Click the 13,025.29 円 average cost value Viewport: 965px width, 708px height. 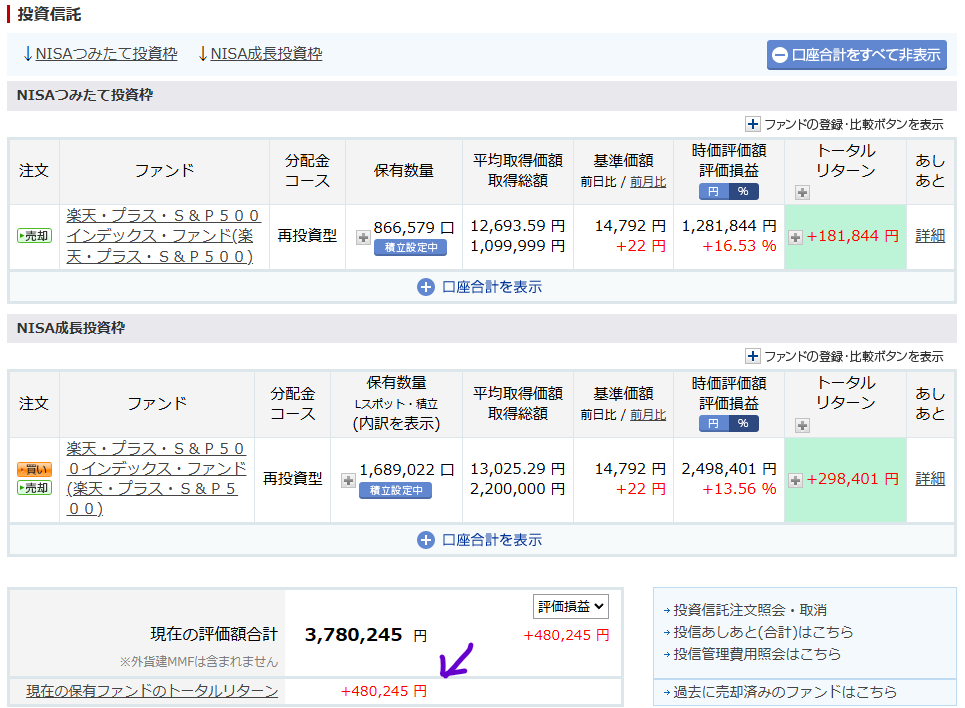click(518, 469)
